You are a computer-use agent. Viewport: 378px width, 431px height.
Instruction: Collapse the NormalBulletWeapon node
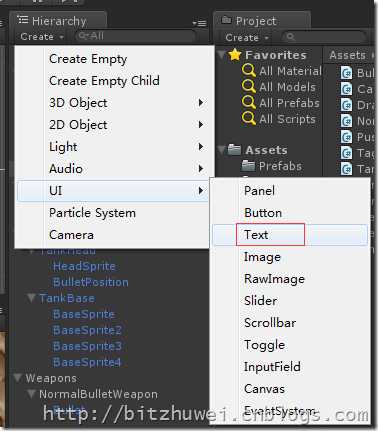coord(31,394)
